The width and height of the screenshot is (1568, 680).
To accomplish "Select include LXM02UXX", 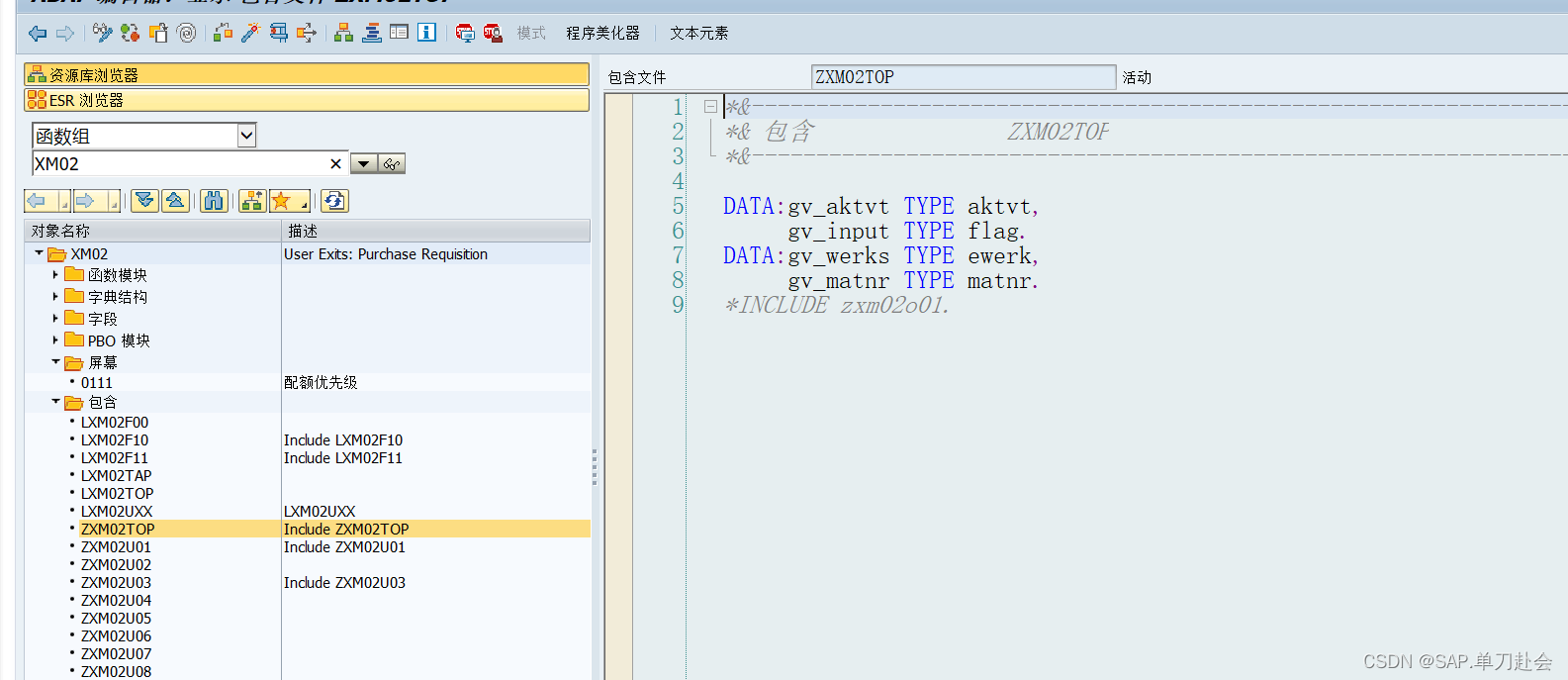I will (117, 512).
